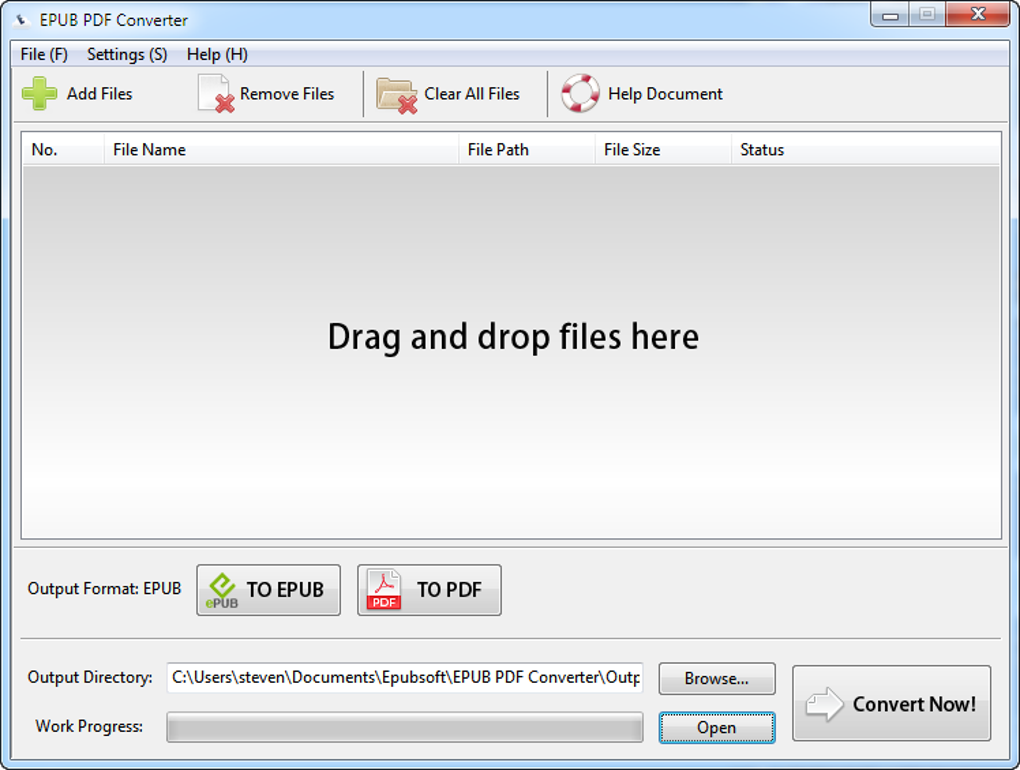Click the Work Progress bar
Viewport: 1020px width, 770px height.
[405, 727]
